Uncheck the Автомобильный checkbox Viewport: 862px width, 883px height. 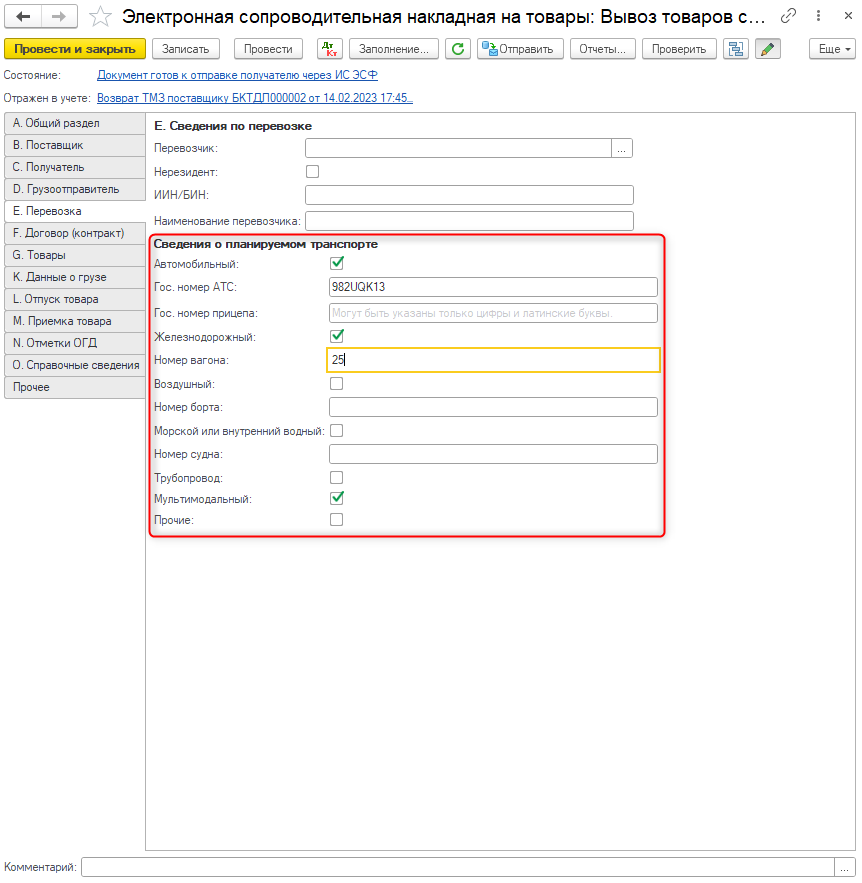coord(337,264)
